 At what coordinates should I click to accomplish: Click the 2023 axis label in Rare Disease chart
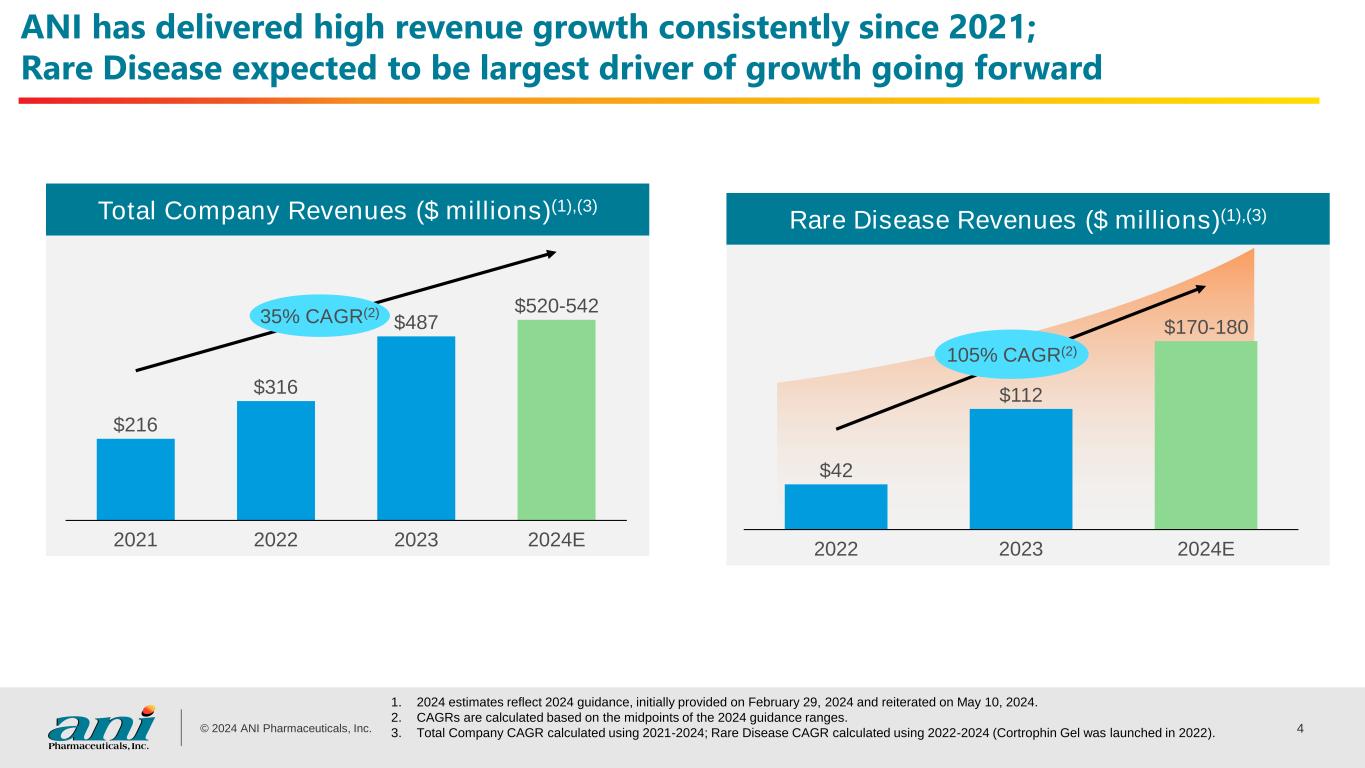(x=1021, y=549)
